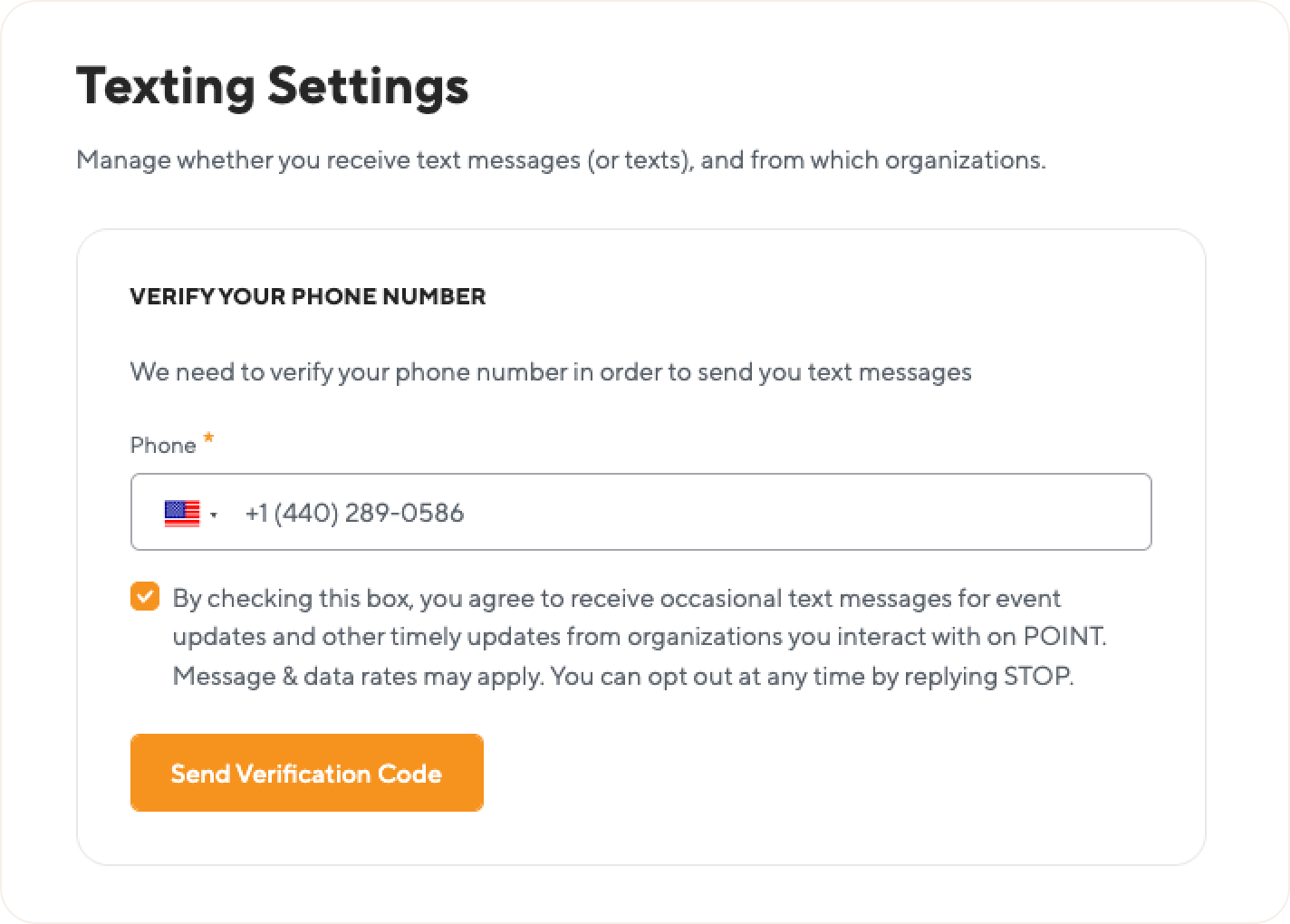Screen dimensions: 1290x924
Task: Send the verification code
Action: [307, 773]
